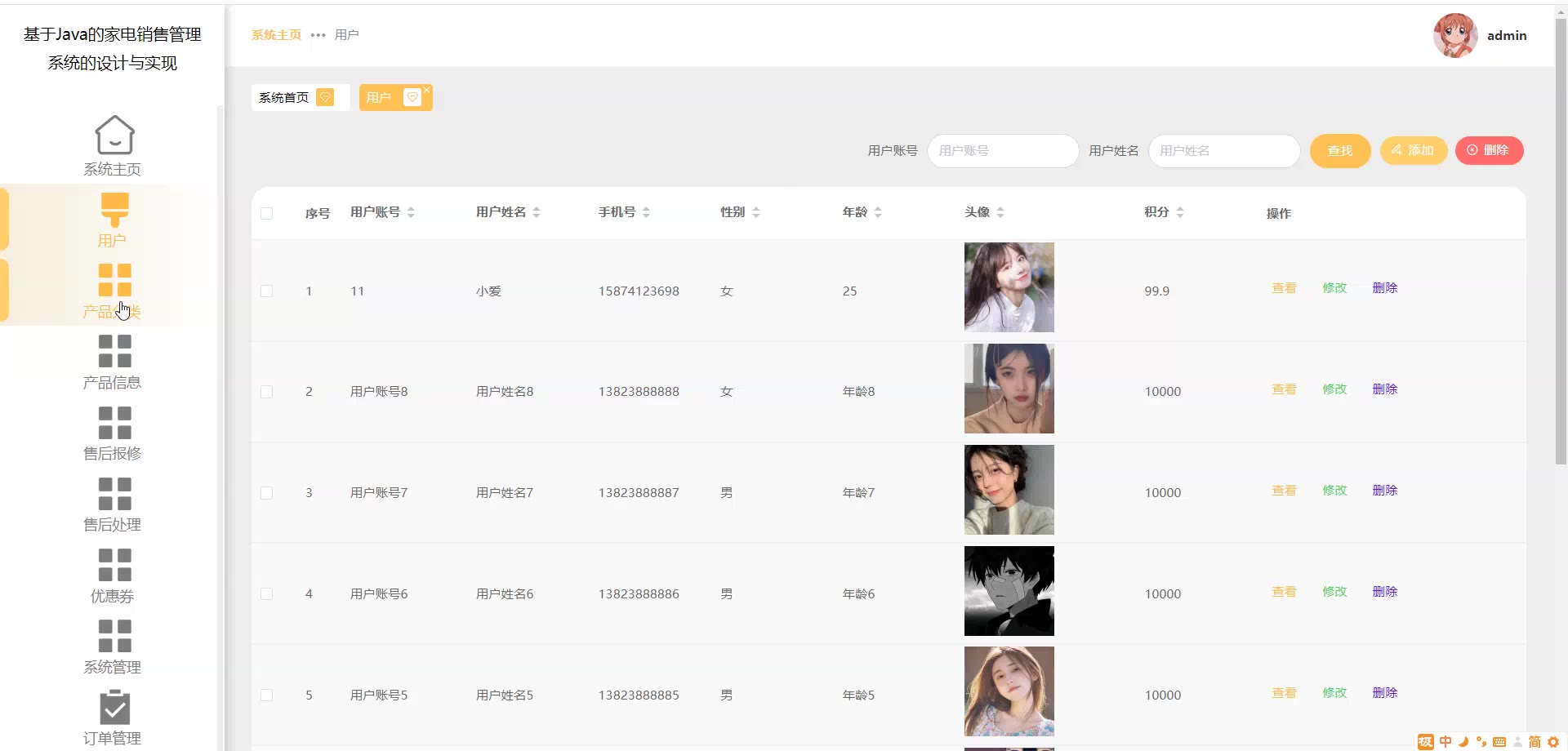This screenshot has width=1568, height=751.
Task: Sort by the 年龄 column arrows
Action: (878, 212)
